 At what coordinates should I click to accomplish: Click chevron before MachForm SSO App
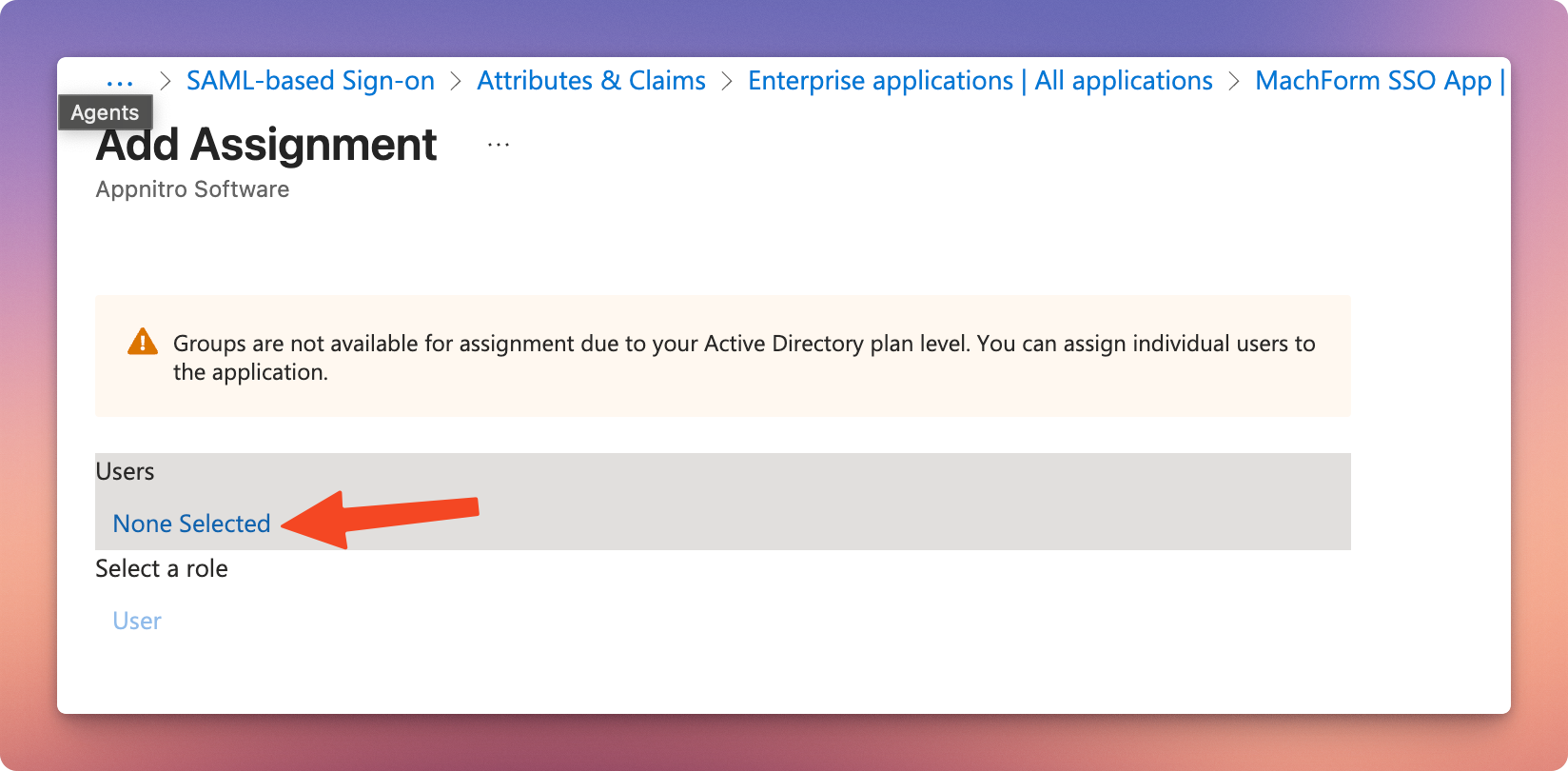(1234, 81)
